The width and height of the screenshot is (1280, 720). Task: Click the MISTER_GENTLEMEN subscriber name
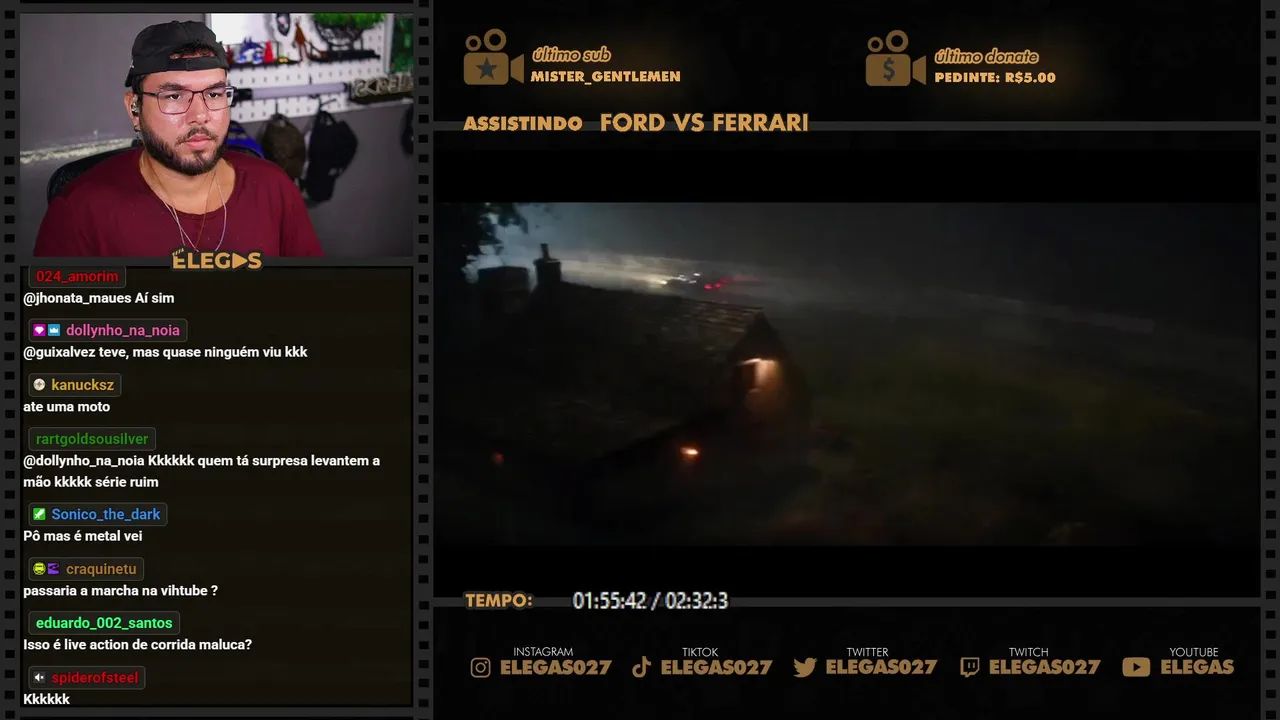click(605, 77)
